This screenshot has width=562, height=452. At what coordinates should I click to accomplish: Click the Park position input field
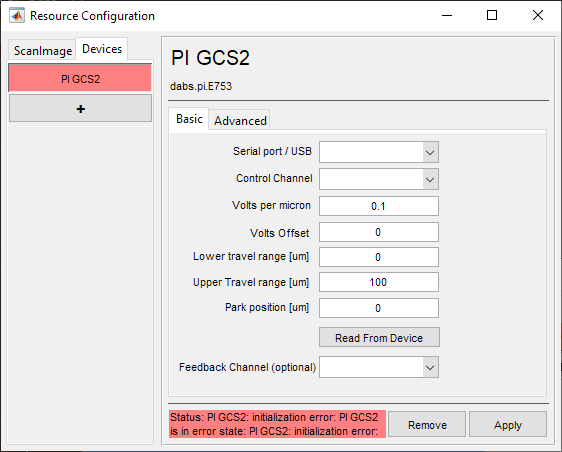[379, 308]
